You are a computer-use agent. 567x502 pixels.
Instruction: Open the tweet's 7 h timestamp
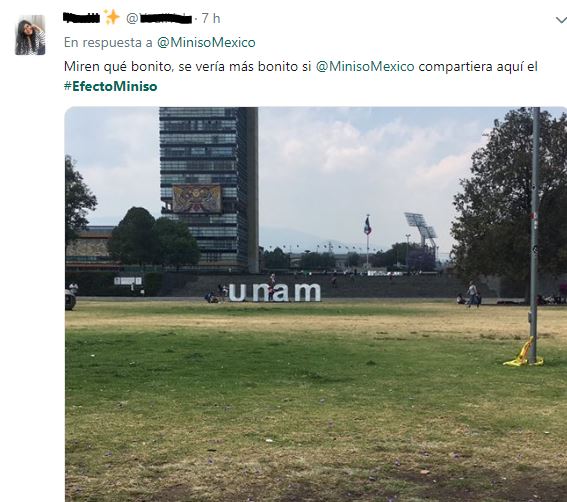(x=211, y=18)
